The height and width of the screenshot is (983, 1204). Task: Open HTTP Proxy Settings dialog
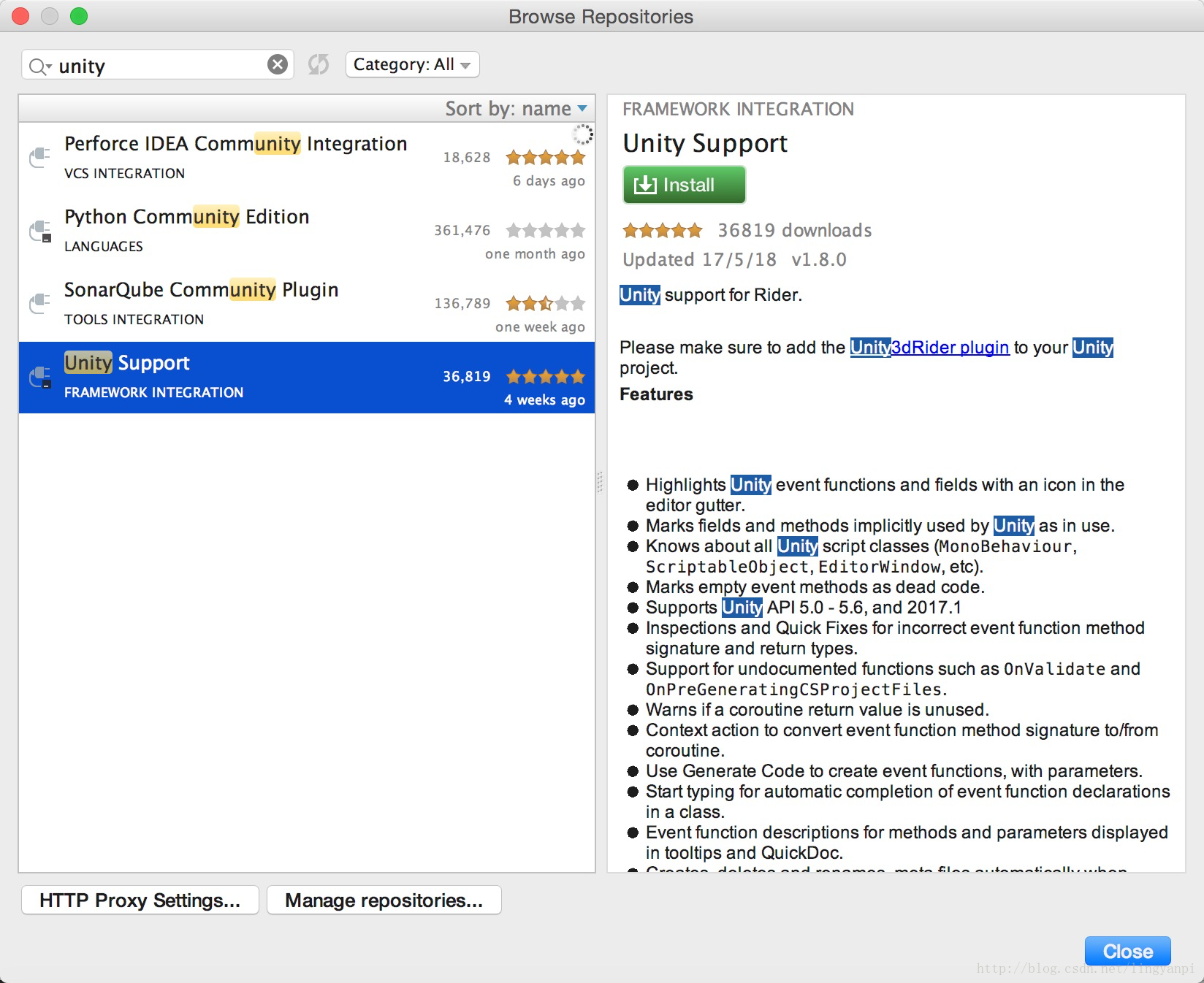(x=140, y=900)
